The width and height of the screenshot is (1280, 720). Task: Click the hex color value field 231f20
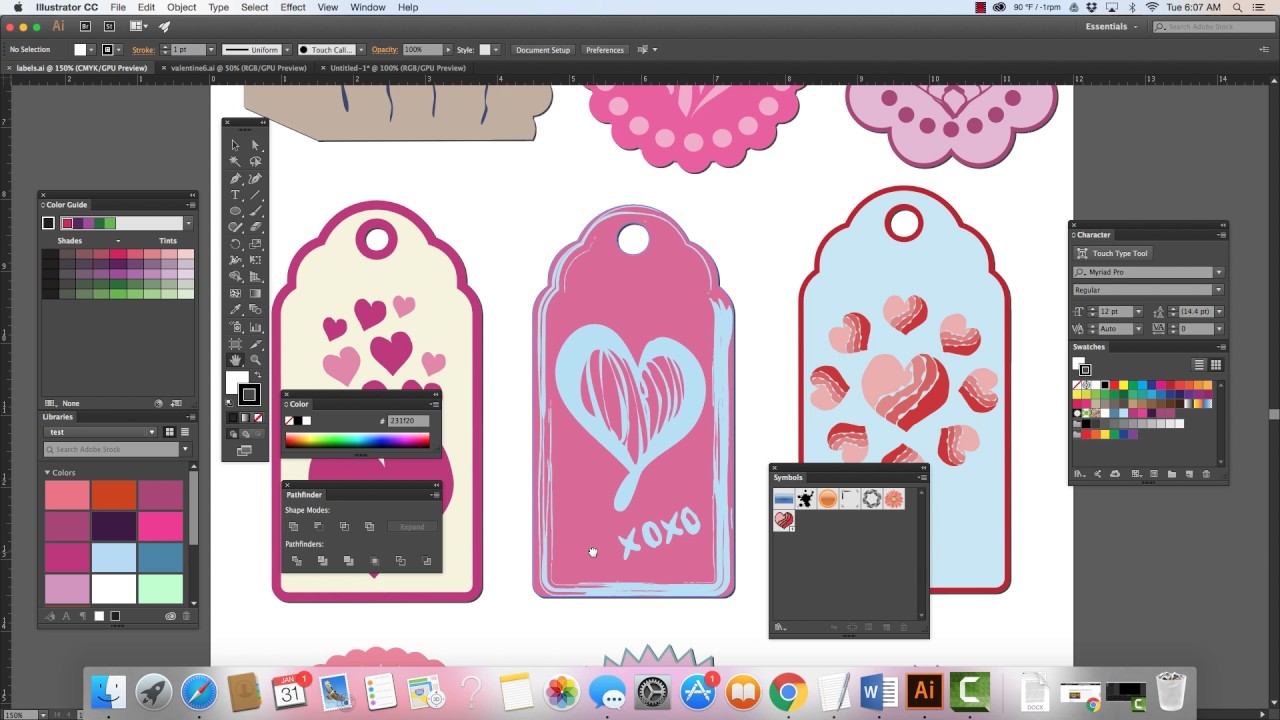click(x=408, y=421)
